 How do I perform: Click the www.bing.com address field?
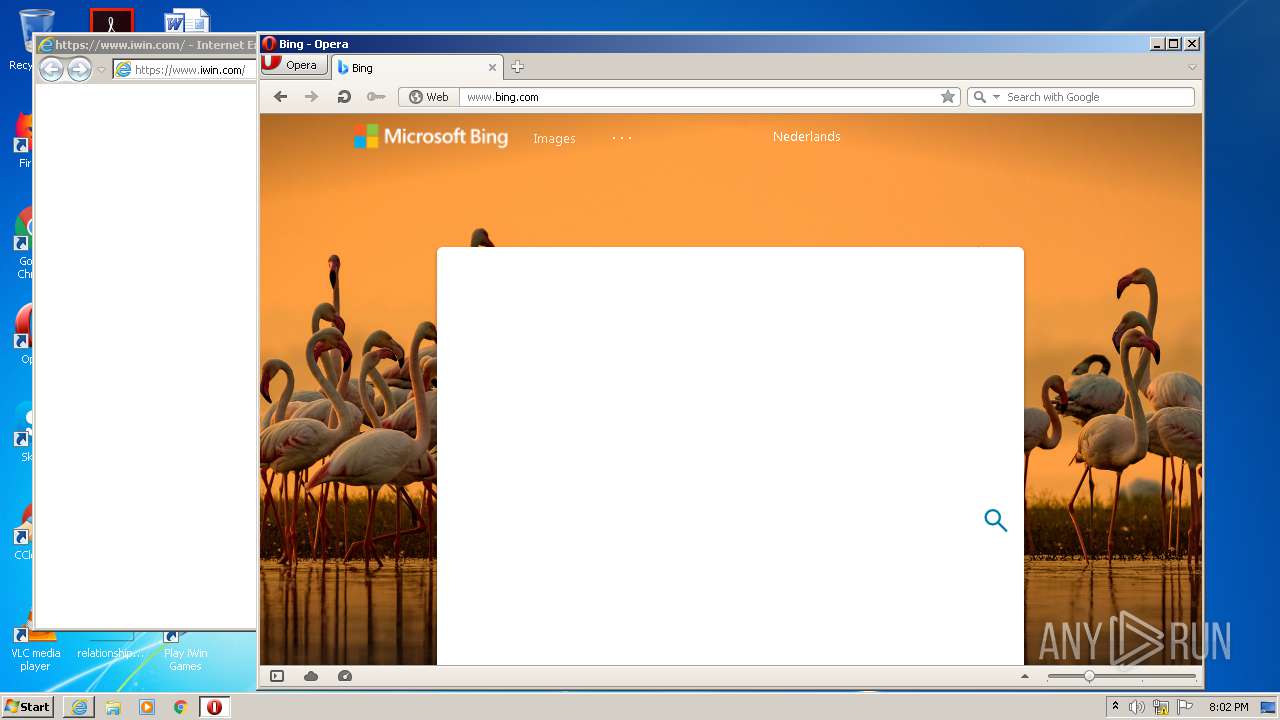tap(698, 97)
